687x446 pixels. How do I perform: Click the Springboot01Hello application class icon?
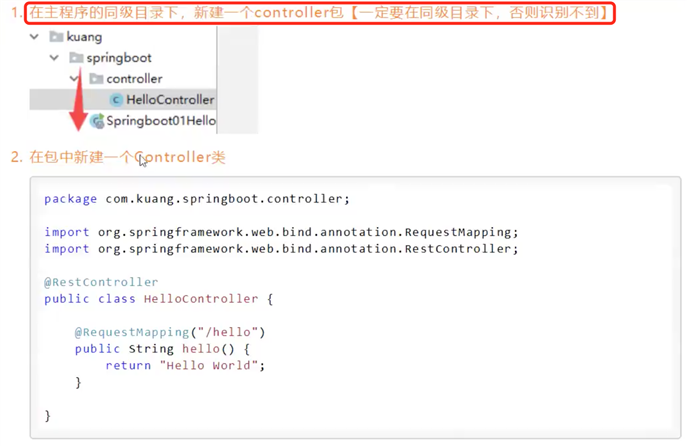click(x=97, y=120)
